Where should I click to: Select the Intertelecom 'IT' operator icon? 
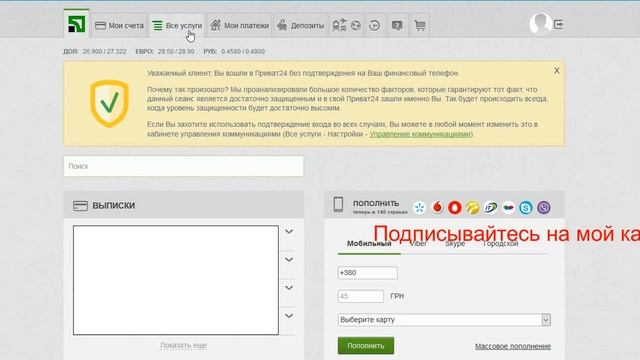(x=490, y=208)
